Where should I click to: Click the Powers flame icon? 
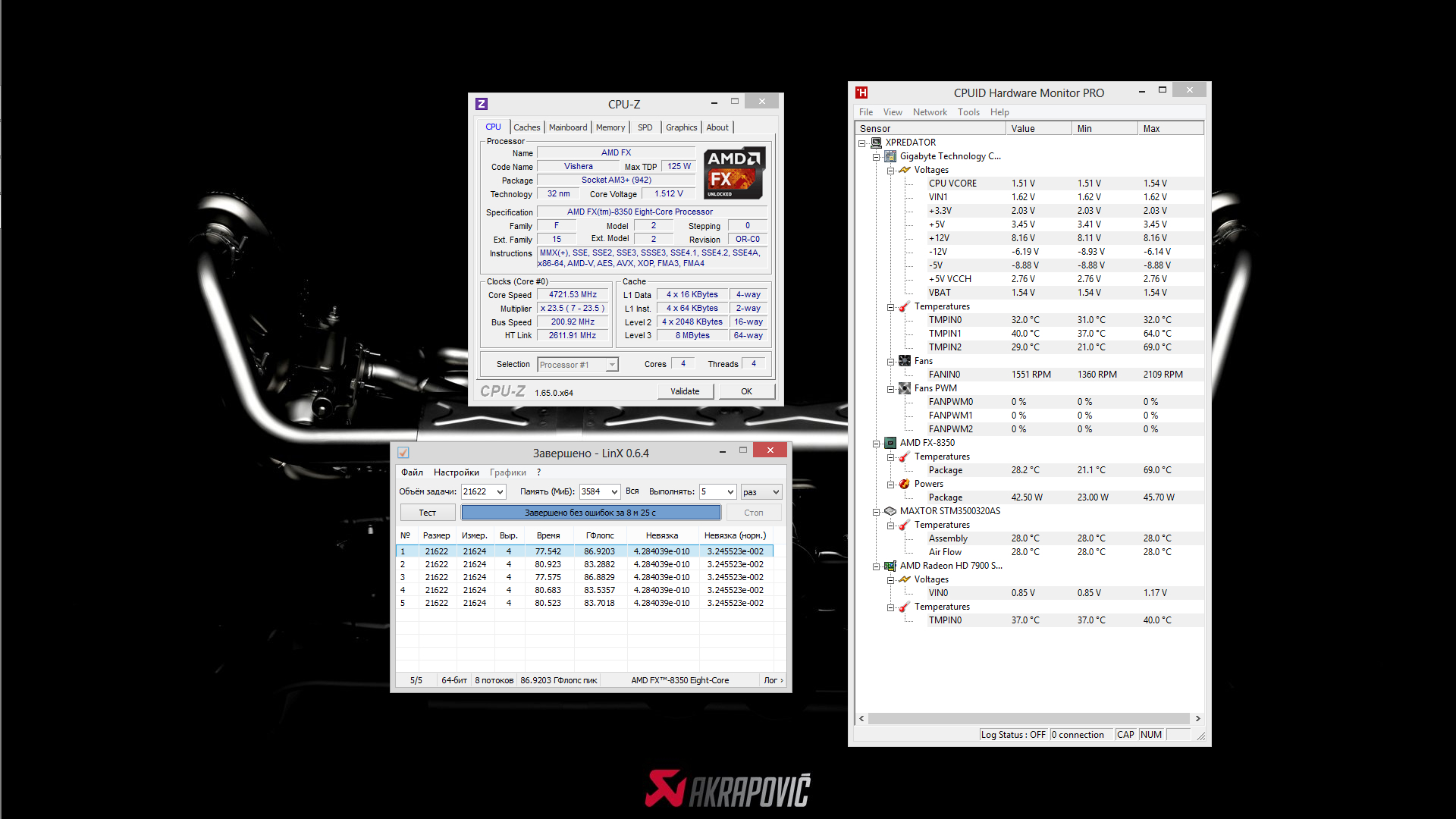coord(905,484)
